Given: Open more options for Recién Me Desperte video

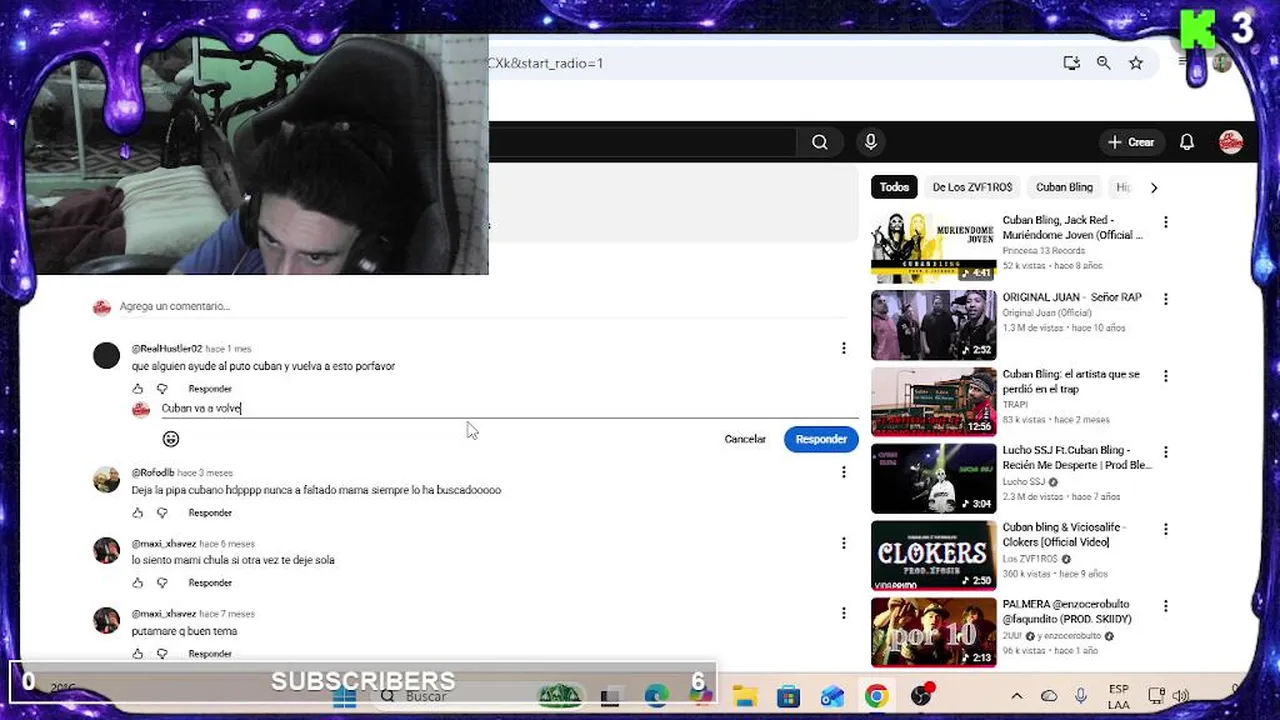Looking at the screenshot, I should pos(1165,452).
